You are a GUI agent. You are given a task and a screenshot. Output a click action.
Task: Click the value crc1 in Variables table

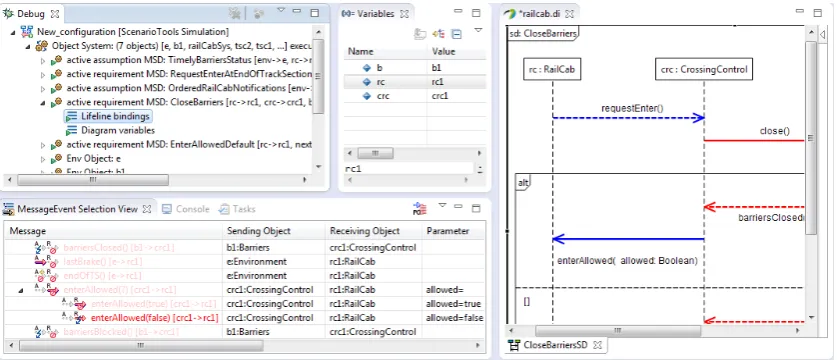tap(440, 96)
